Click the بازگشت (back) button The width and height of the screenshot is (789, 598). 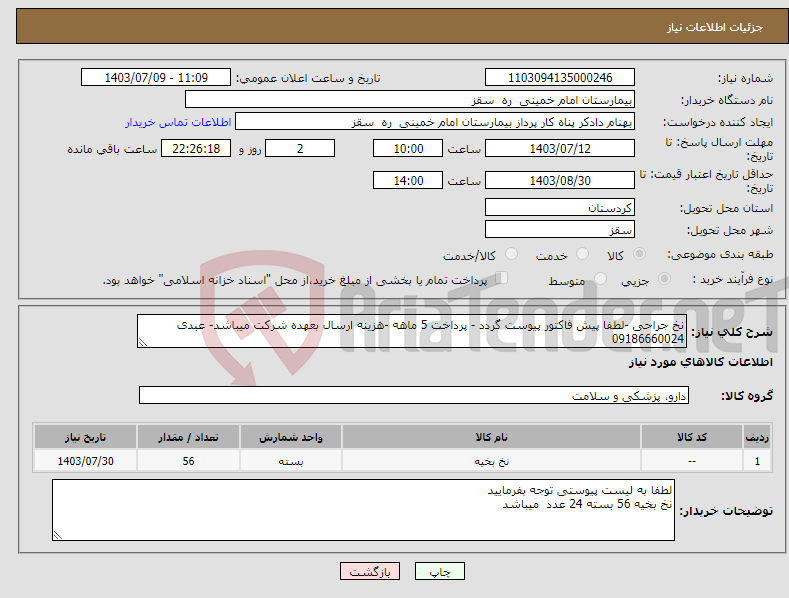[x=370, y=571]
